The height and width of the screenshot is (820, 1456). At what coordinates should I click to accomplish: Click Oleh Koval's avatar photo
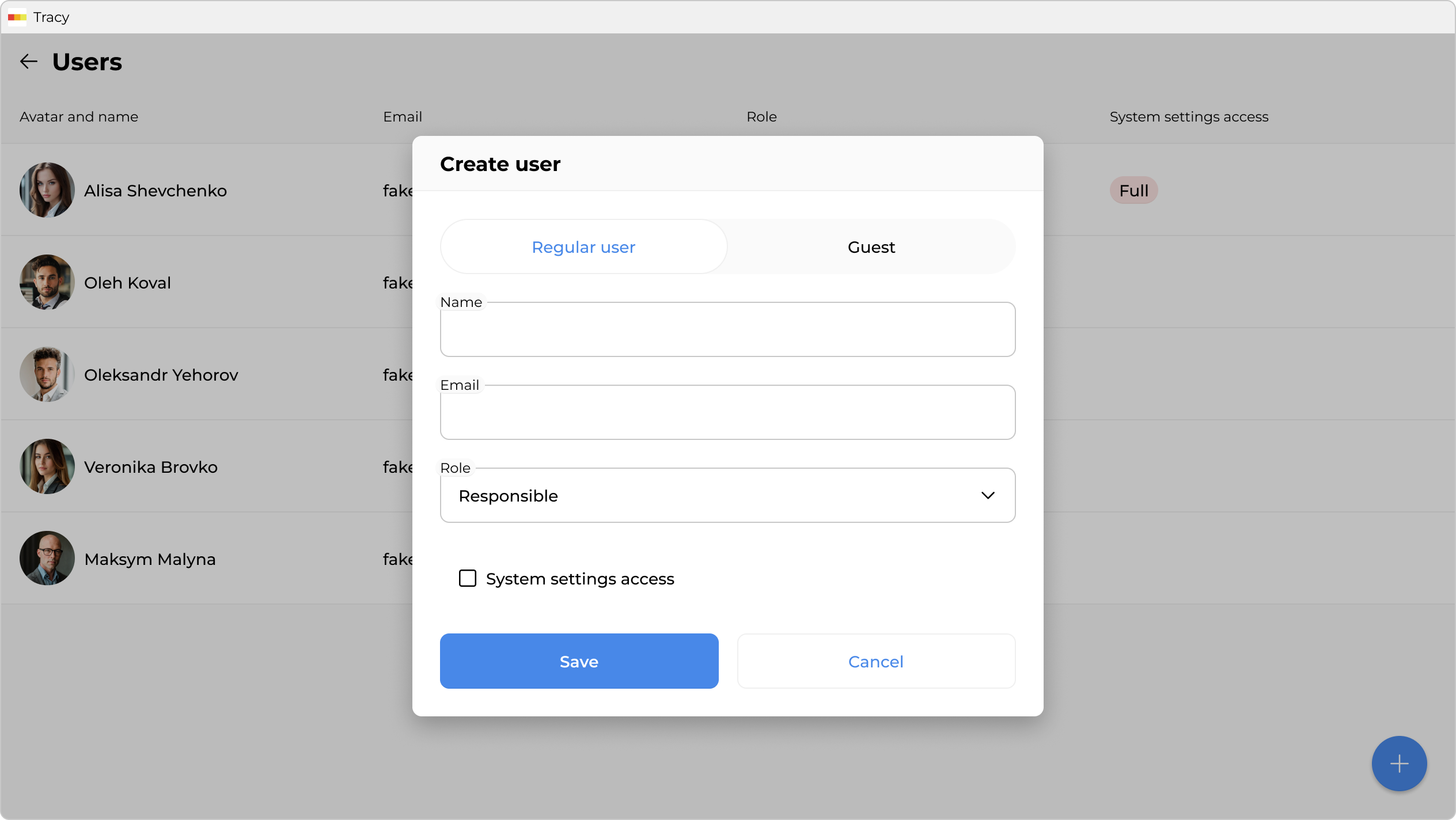(47, 282)
